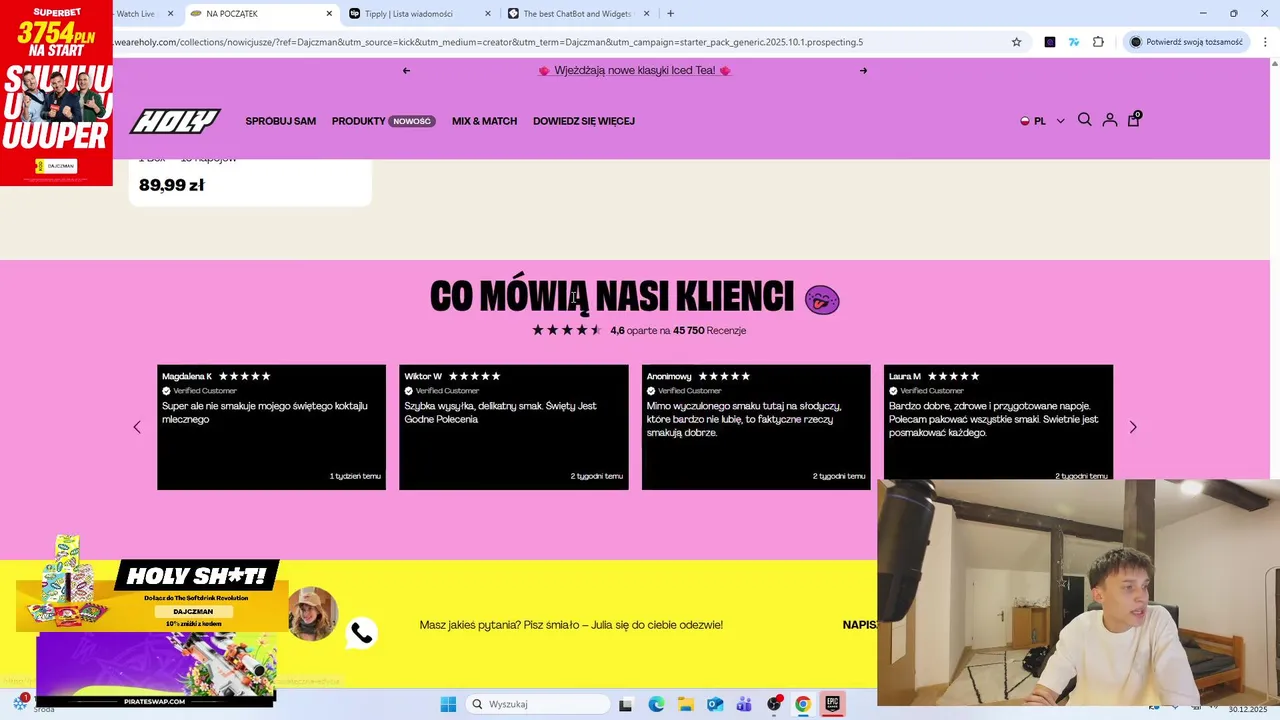Viewport: 1280px width, 720px height.
Task: Show previous customer reviews arrow
Action: [137, 427]
